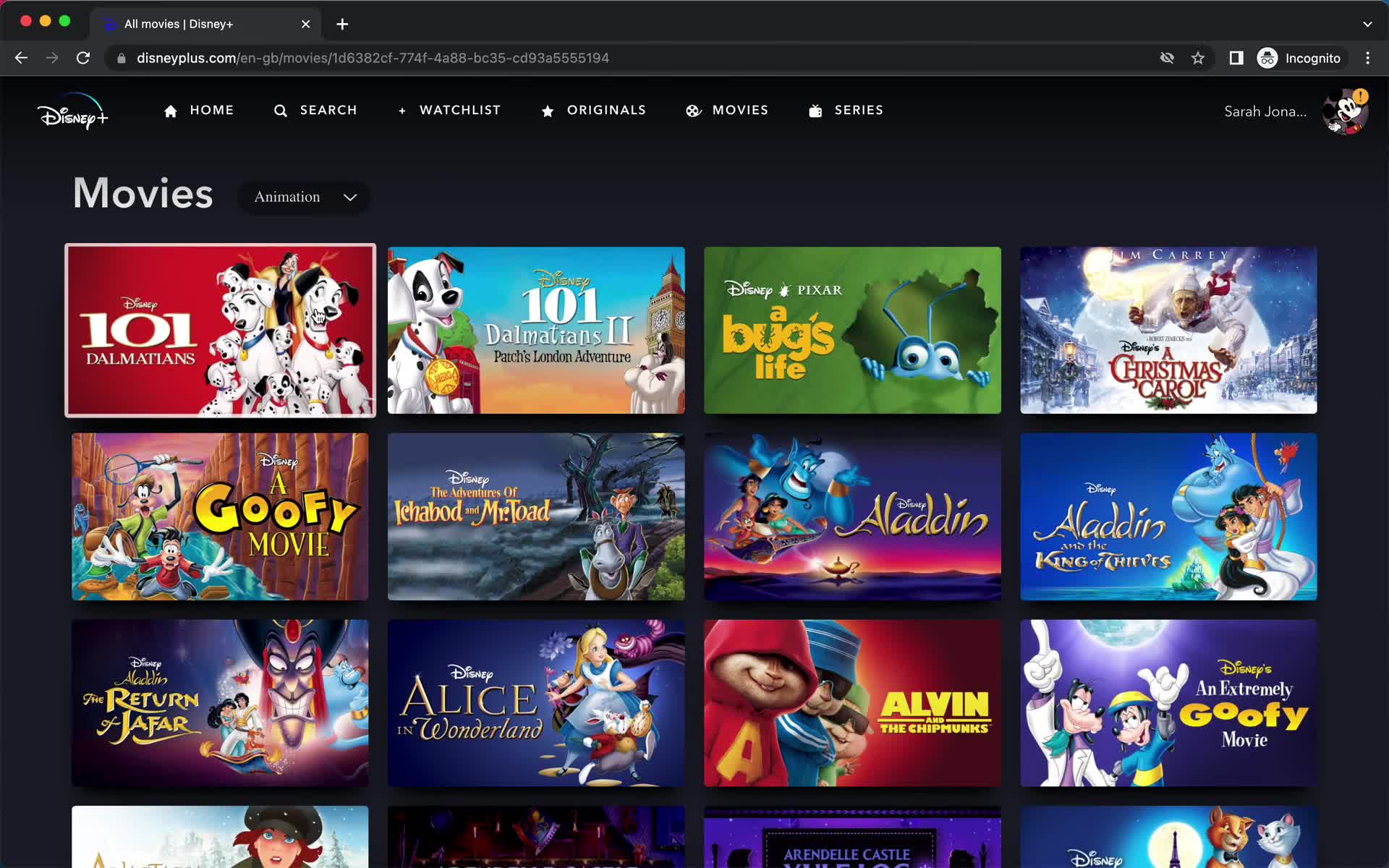This screenshot has height=868, width=1389.
Task: Open A Christmas Carol tile
Action: 1168,331
